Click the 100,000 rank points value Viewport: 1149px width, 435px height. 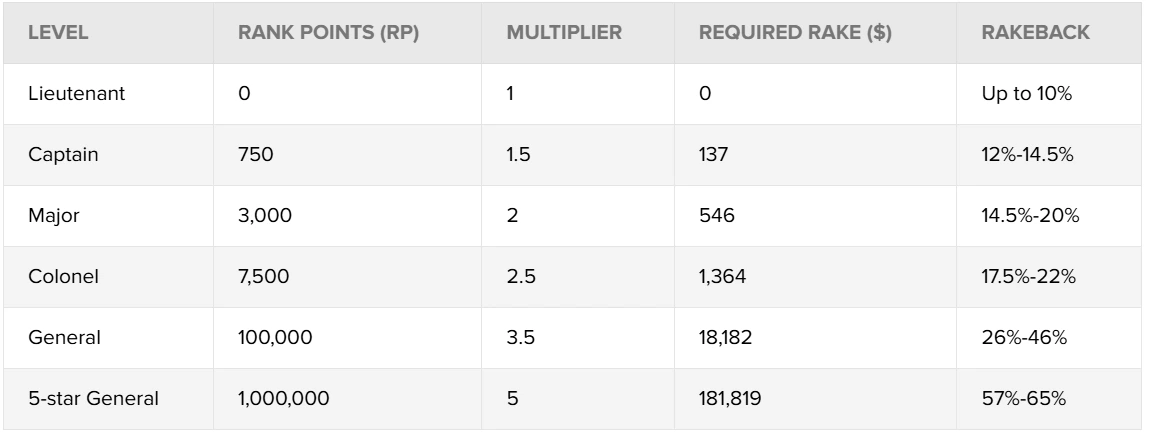pos(275,338)
